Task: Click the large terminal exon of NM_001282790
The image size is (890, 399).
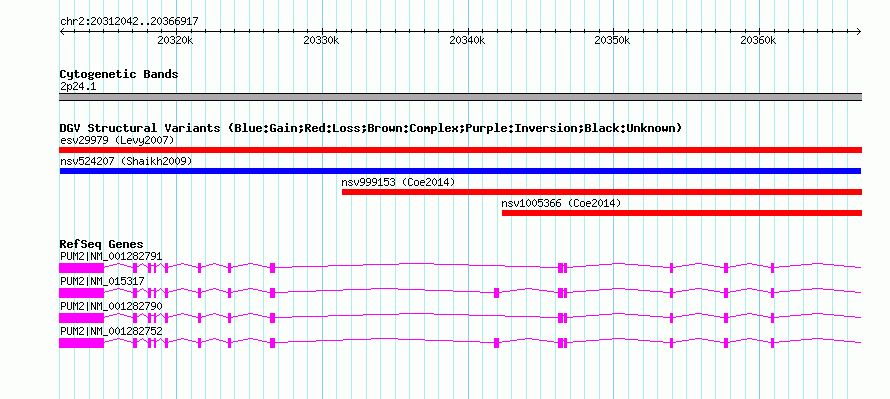Action: tap(82, 318)
